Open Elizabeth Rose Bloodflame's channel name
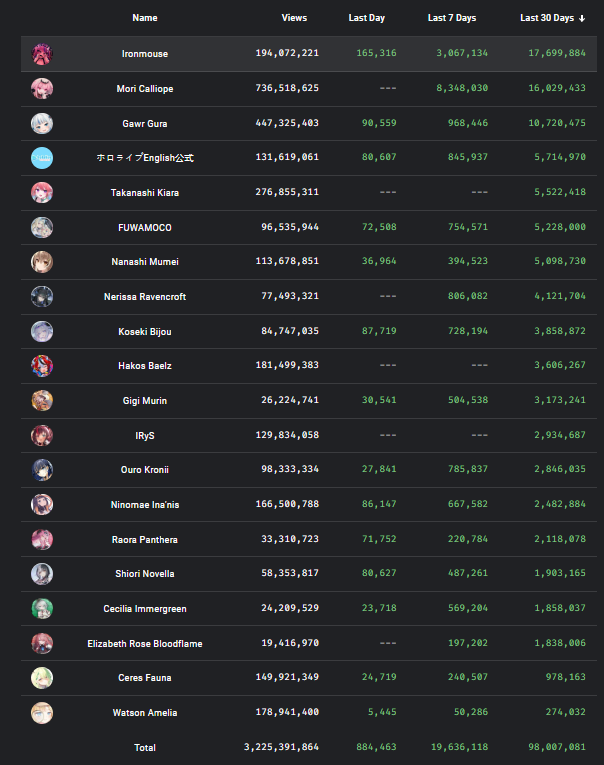604x765 pixels. [145, 644]
